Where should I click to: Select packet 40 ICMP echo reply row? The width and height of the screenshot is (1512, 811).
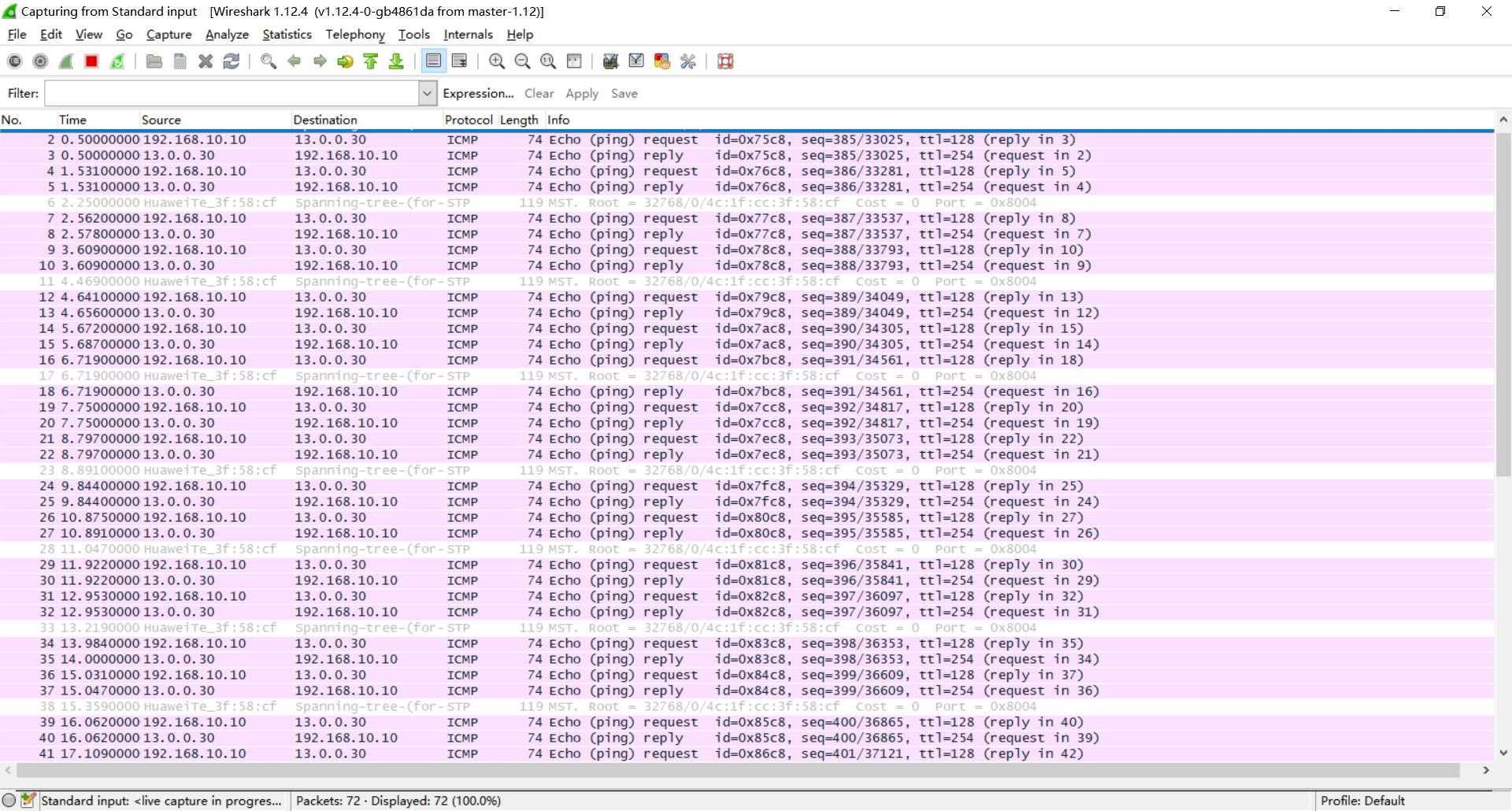(x=747, y=738)
